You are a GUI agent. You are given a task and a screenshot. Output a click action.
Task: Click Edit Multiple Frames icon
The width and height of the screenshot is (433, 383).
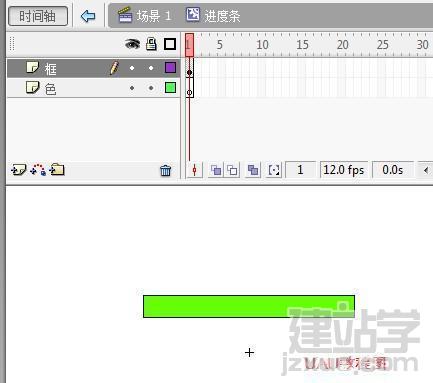pos(253,170)
